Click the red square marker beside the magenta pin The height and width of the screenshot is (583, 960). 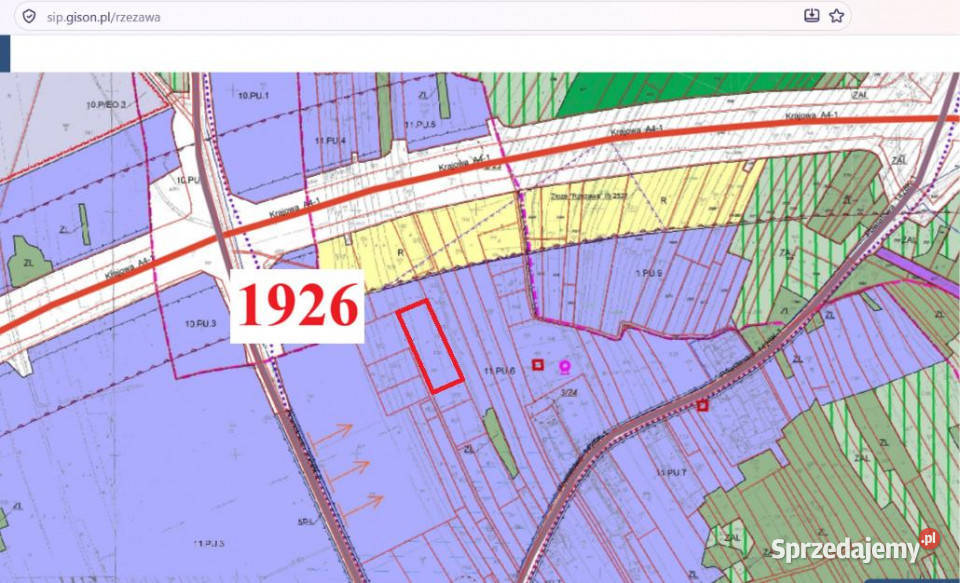(x=538, y=365)
